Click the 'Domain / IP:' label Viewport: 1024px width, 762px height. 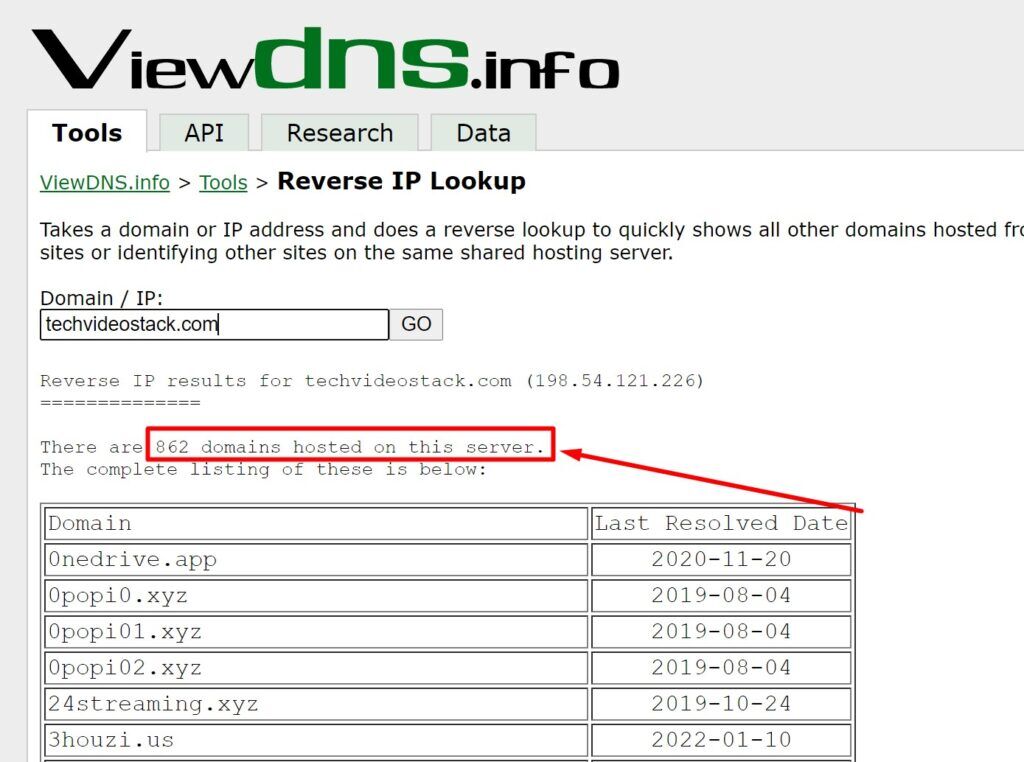pos(101,298)
